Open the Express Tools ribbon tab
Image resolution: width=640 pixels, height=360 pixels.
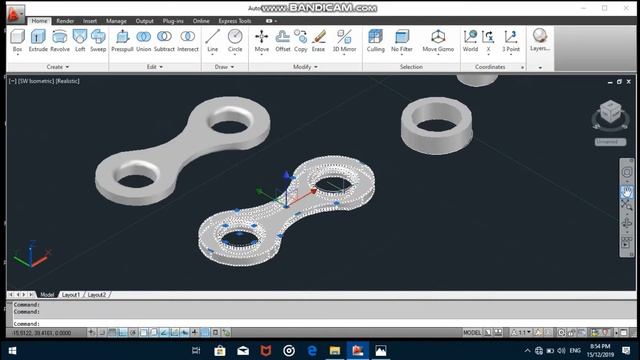[235, 21]
